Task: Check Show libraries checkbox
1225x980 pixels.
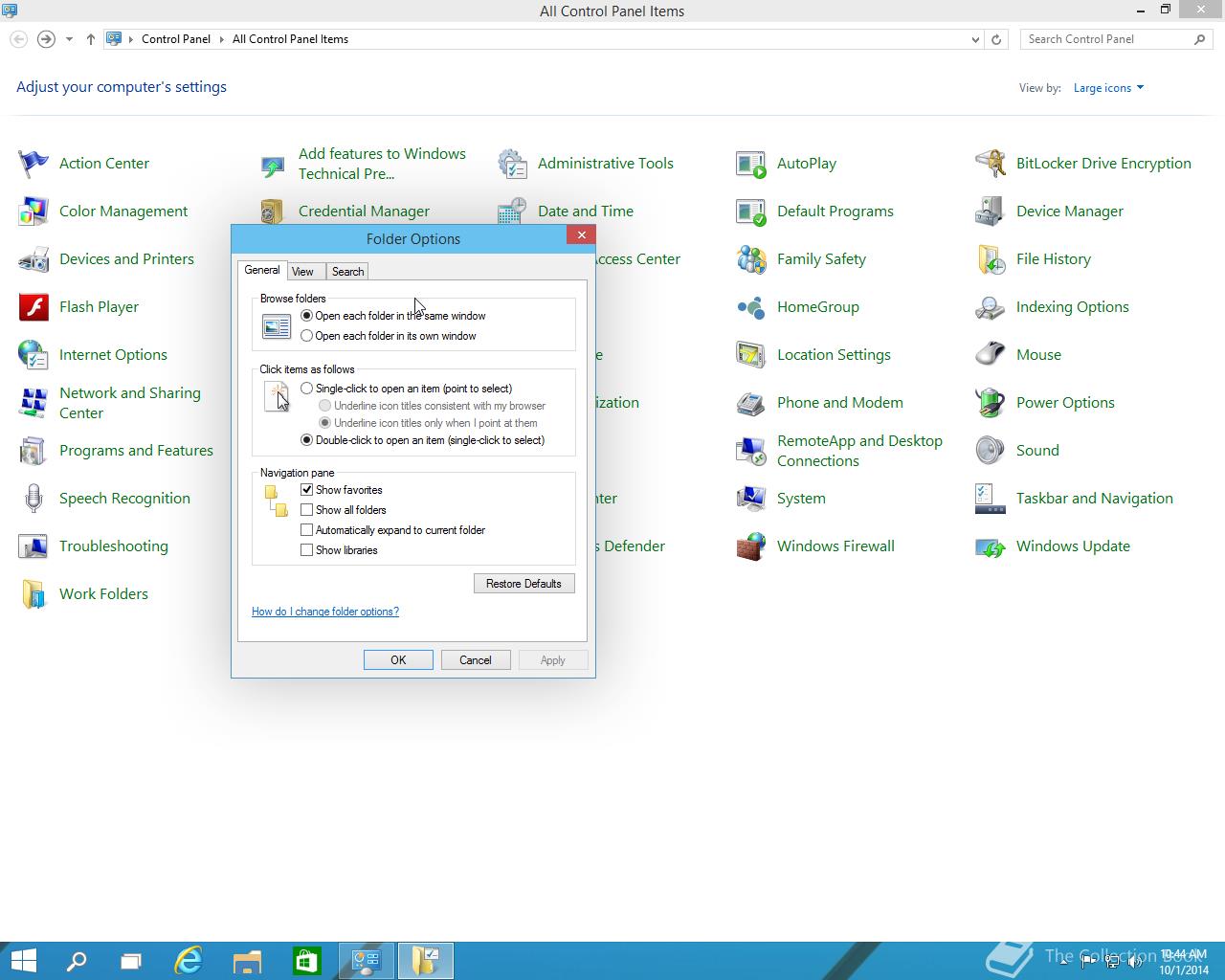Action: click(x=306, y=550)
